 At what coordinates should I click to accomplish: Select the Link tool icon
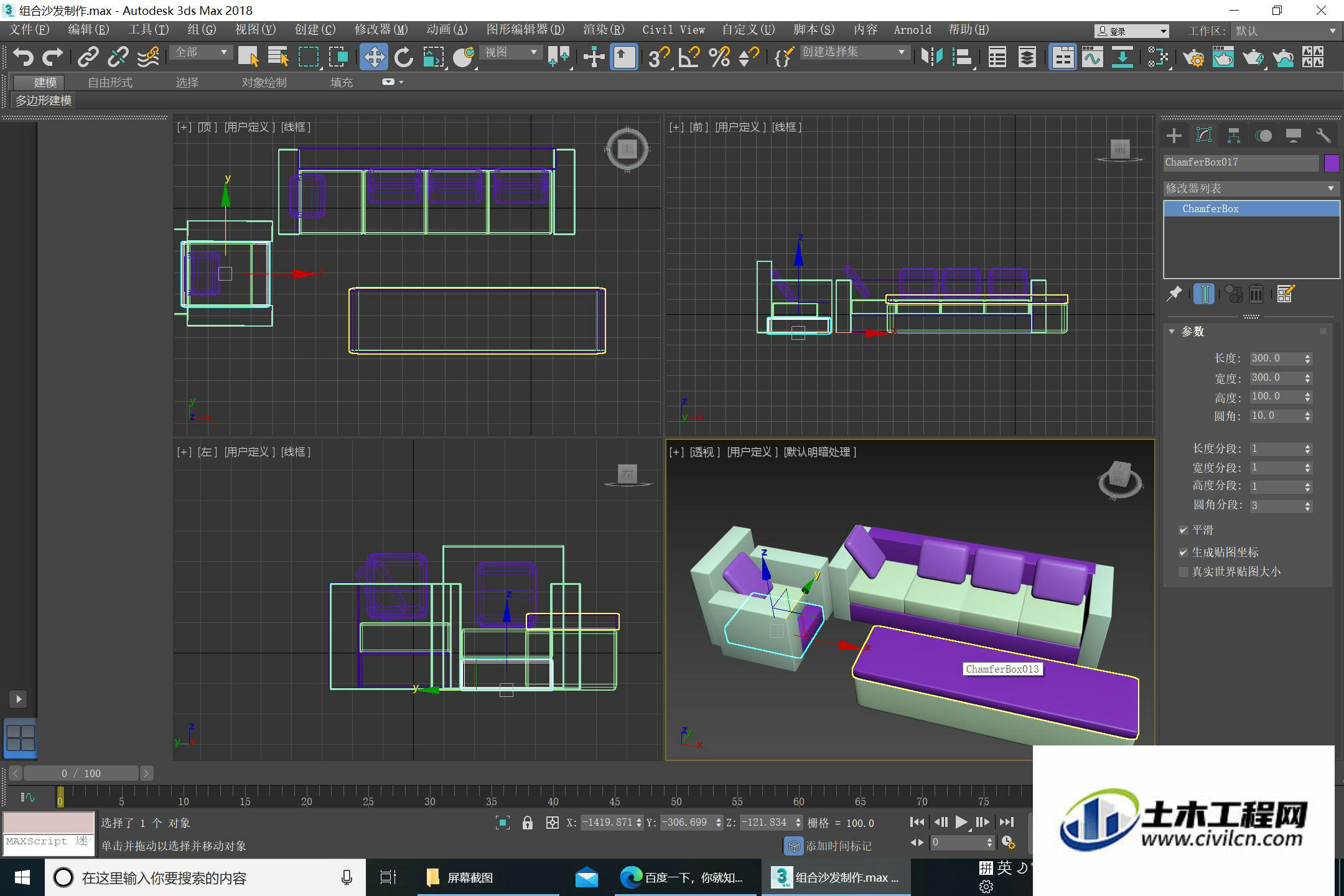pos(88,57)
